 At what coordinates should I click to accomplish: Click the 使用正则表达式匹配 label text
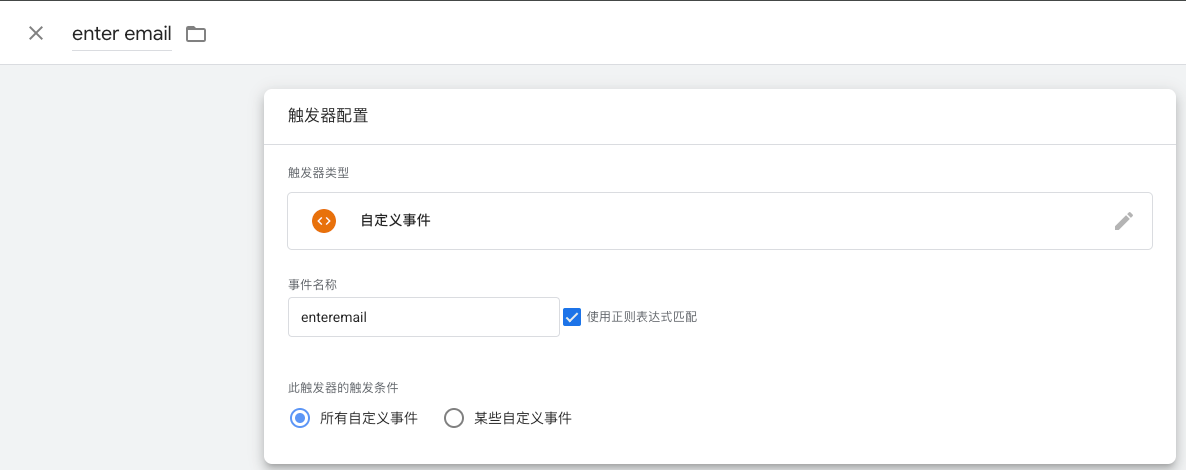[641, 317]
